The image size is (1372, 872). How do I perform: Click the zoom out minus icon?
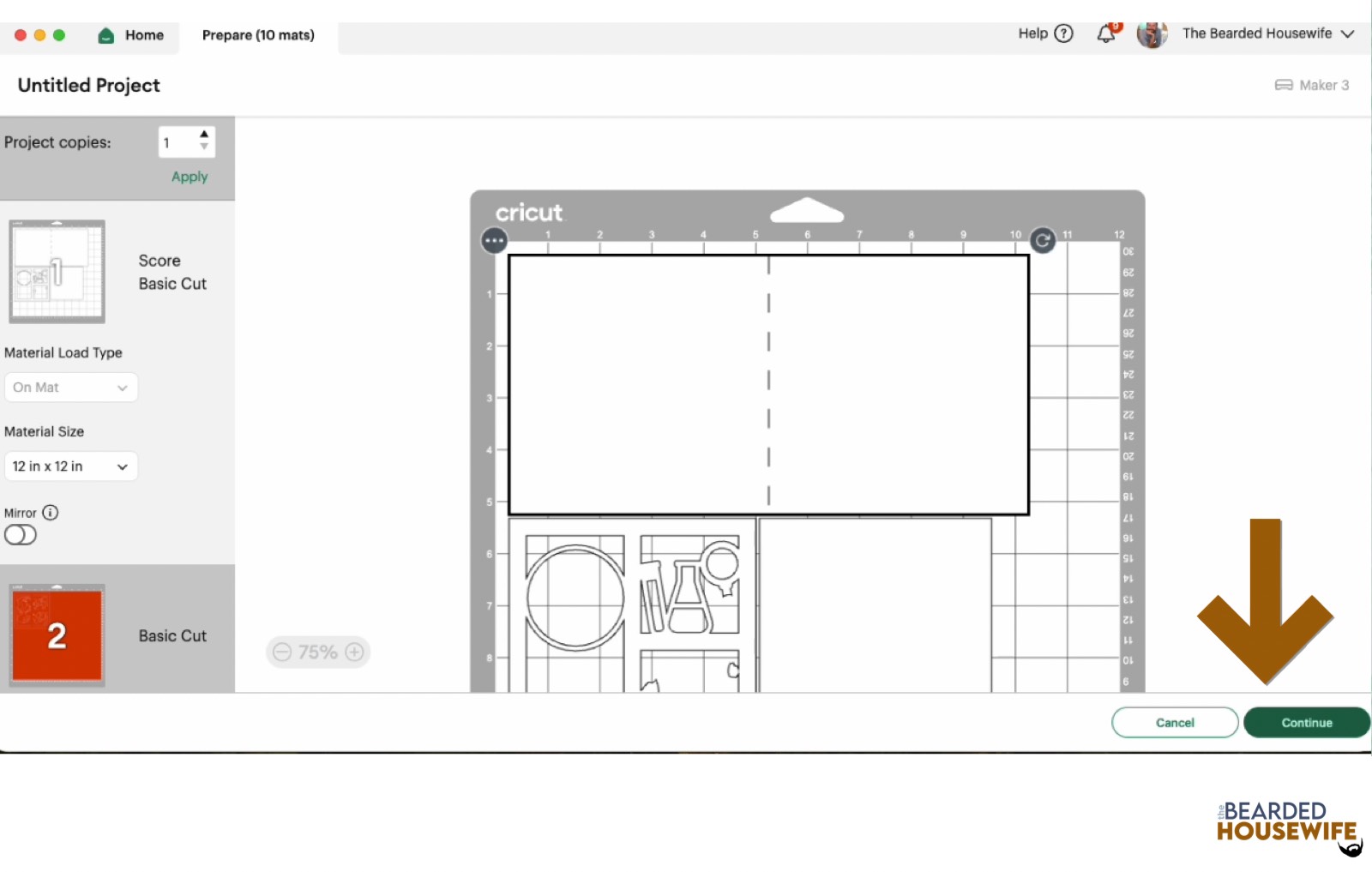pos(282,652)
